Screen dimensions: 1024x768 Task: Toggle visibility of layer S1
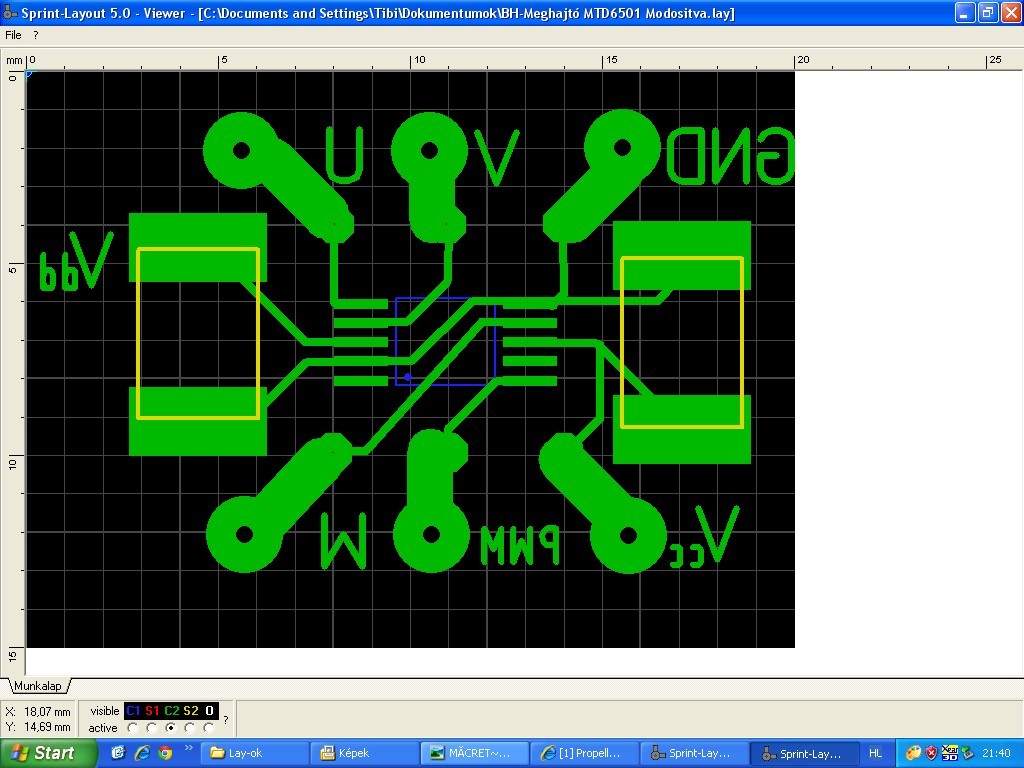(152, 711)
